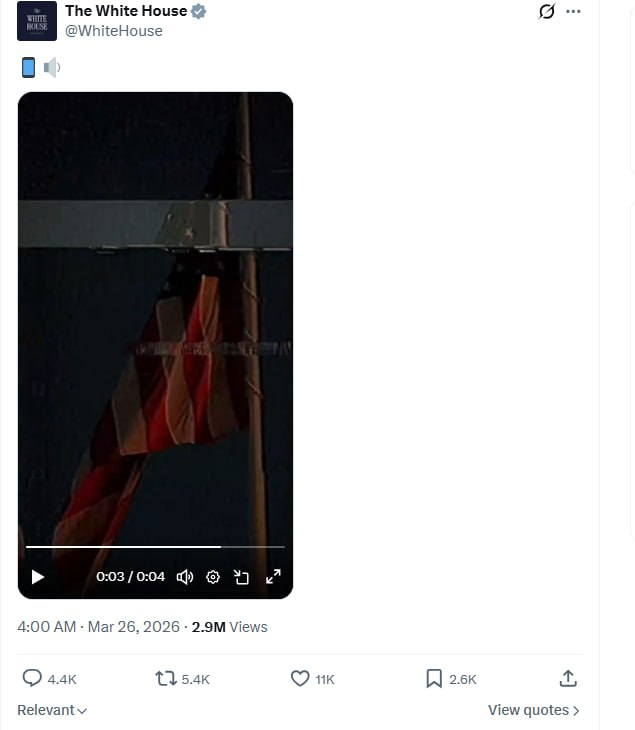
Task: Repost using the retweet icon
Action: (x=166, y=679)
